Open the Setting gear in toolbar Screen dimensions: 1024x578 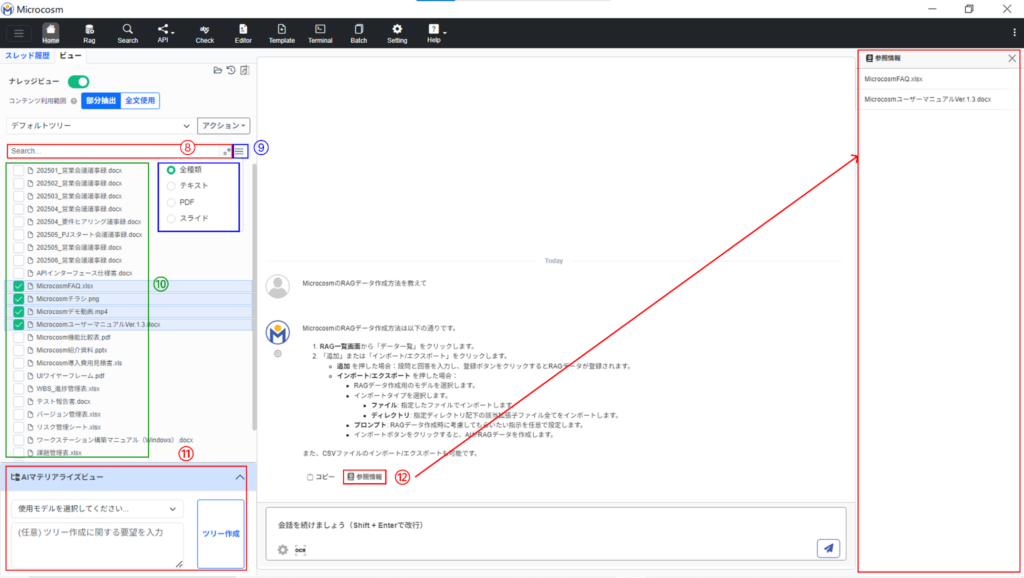click(x=397, y=33)
